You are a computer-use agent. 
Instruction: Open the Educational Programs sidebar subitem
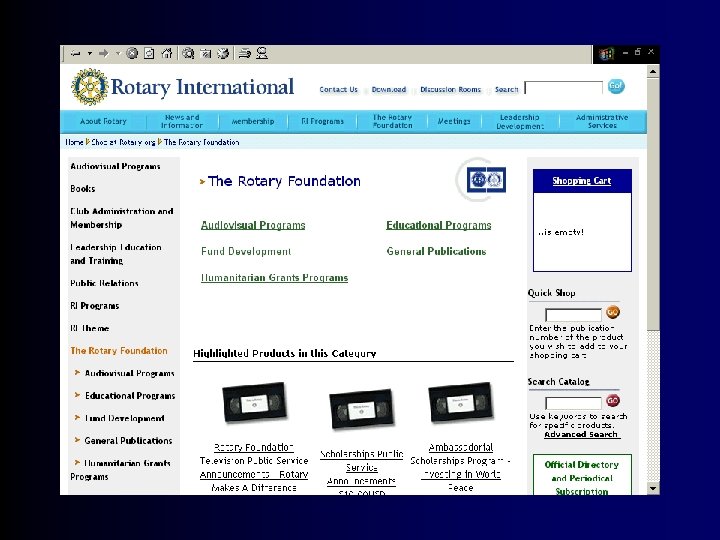(x=130, y=396)
